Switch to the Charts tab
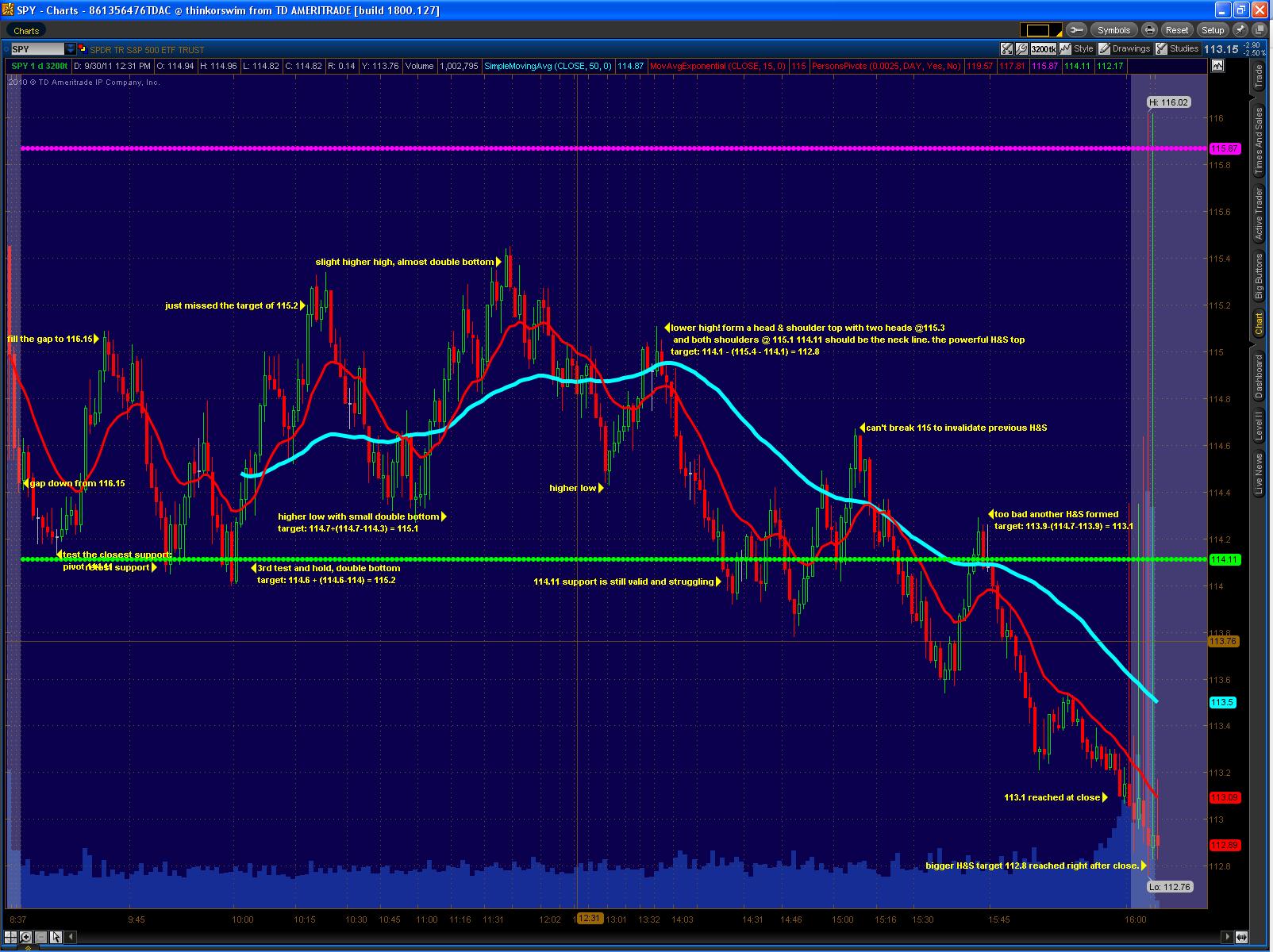The height and width of the screenshot is (952, 1273). pos(26,31)
